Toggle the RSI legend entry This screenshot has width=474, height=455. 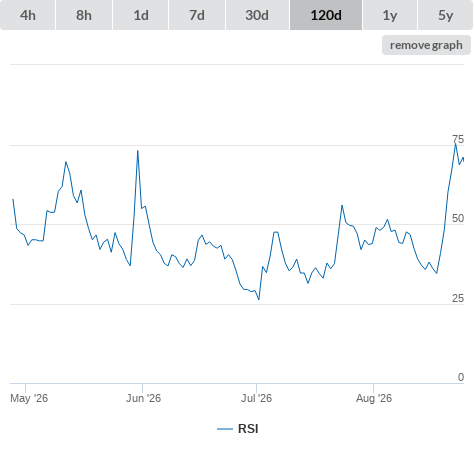pyautogui.click(x=238, y=429)
